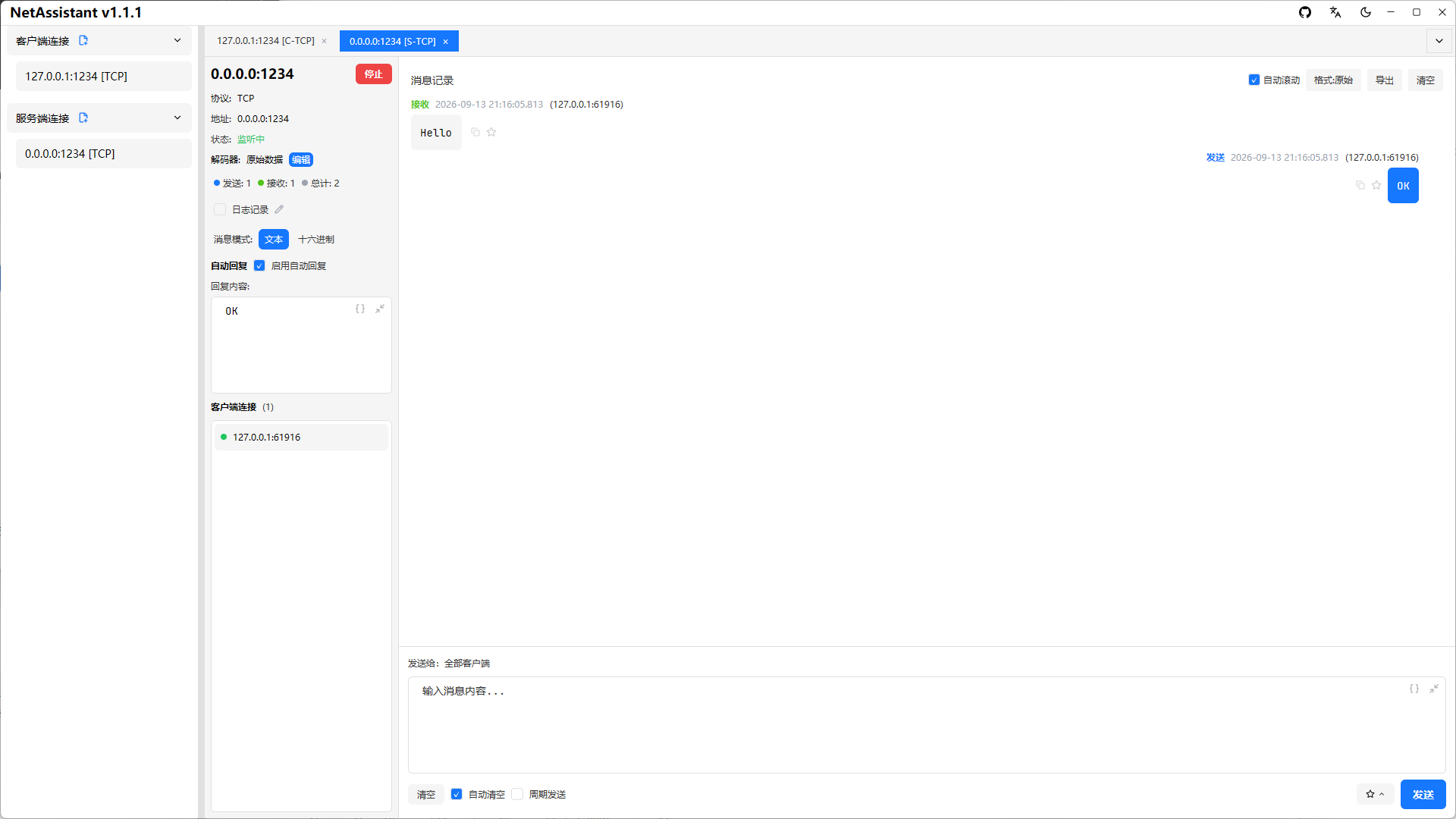Select 127.0.0.1:1234 [TCP] in sidebar

(103, 76)
